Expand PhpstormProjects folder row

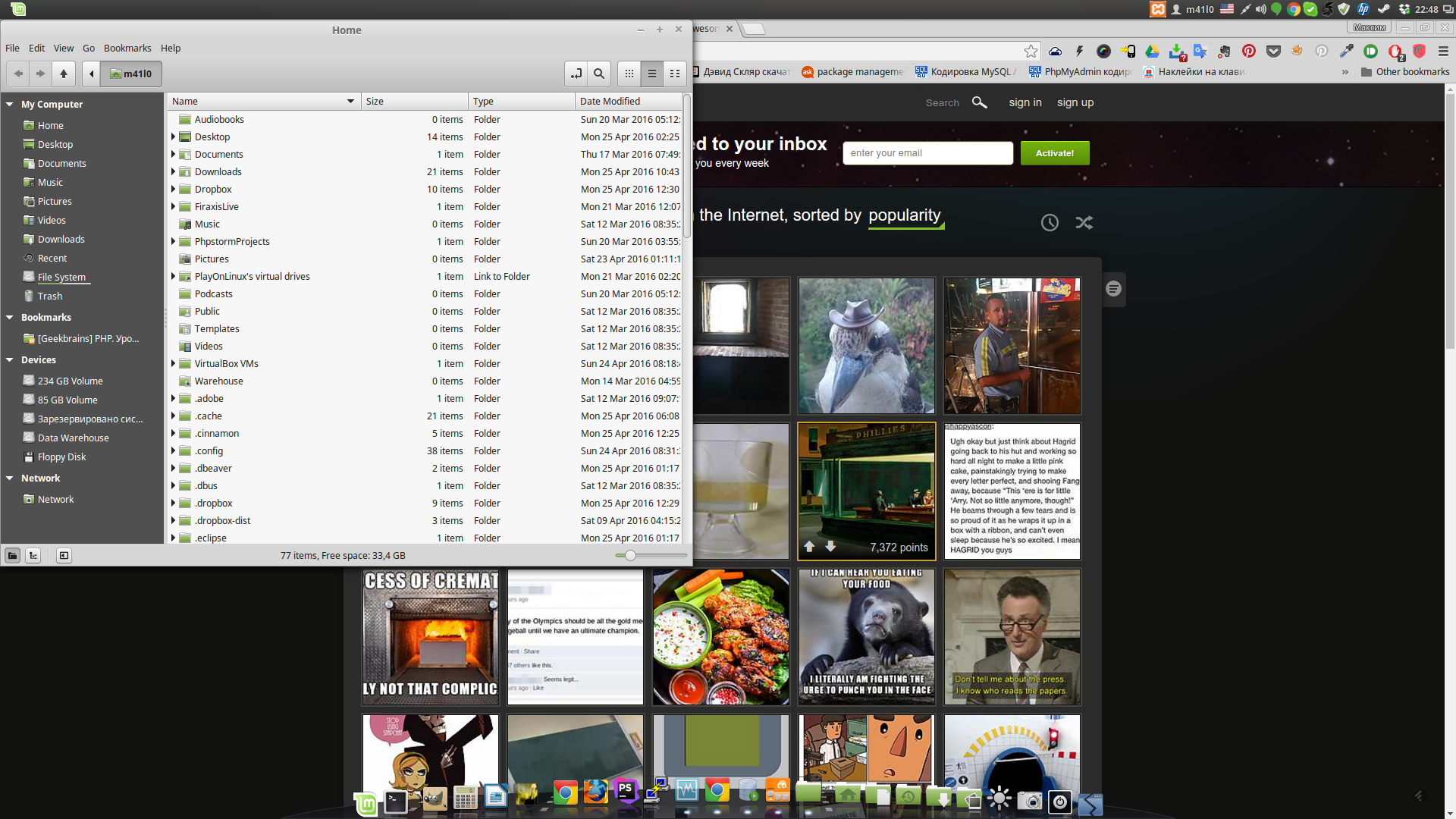coord(173,241)
